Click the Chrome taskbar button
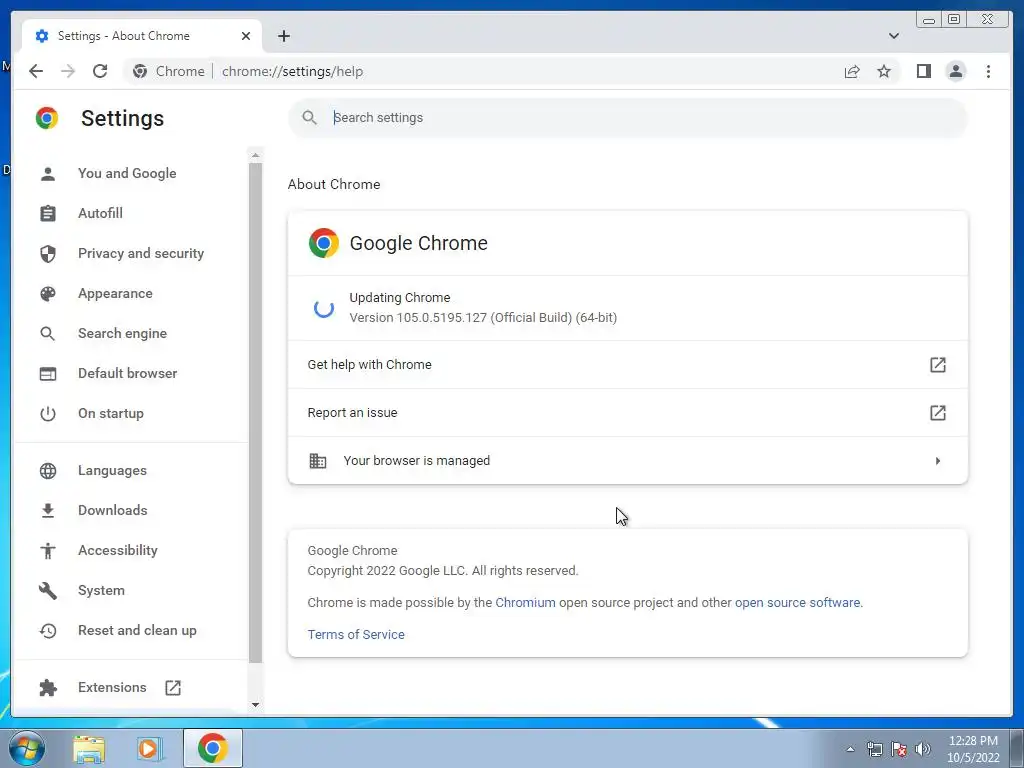 point(213,748)
